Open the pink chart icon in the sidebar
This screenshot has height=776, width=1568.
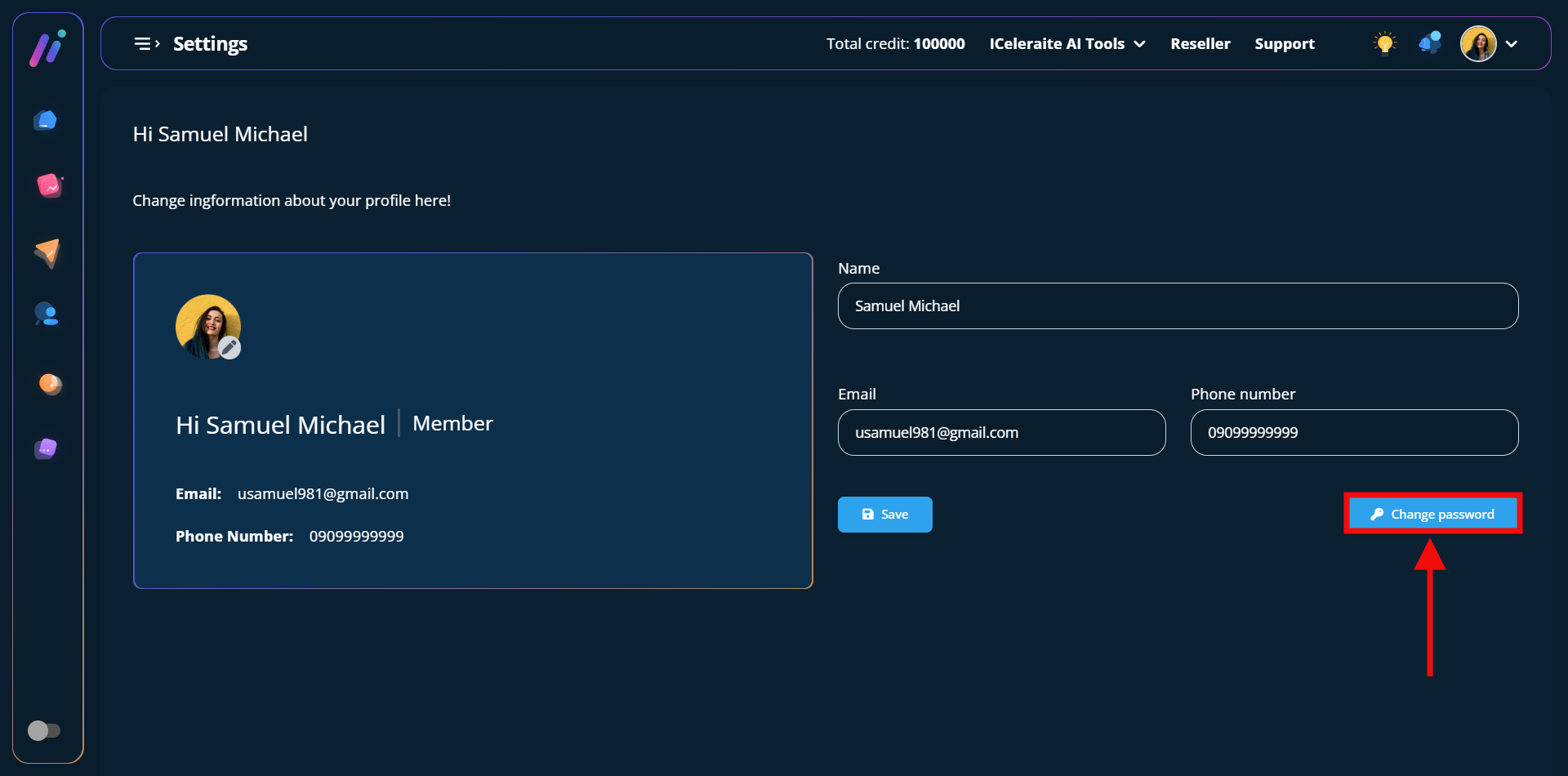point(49,186)
